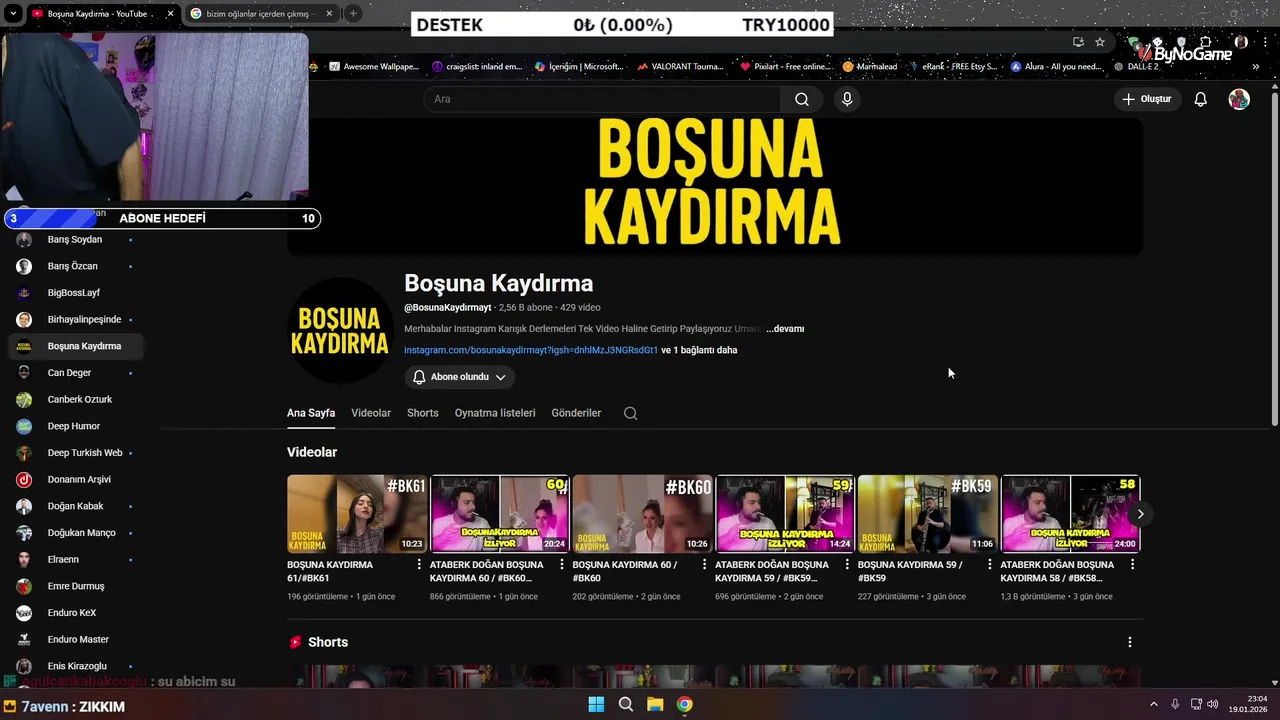Open the Valorant Tournament bookmark
Image resolution: width=1280 pixels, height=720 pixels.
tap(679, 67)
